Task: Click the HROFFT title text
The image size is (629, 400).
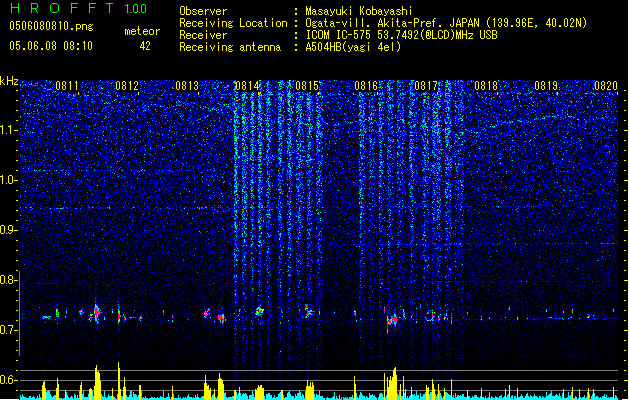Action: [x=61, y=8]
